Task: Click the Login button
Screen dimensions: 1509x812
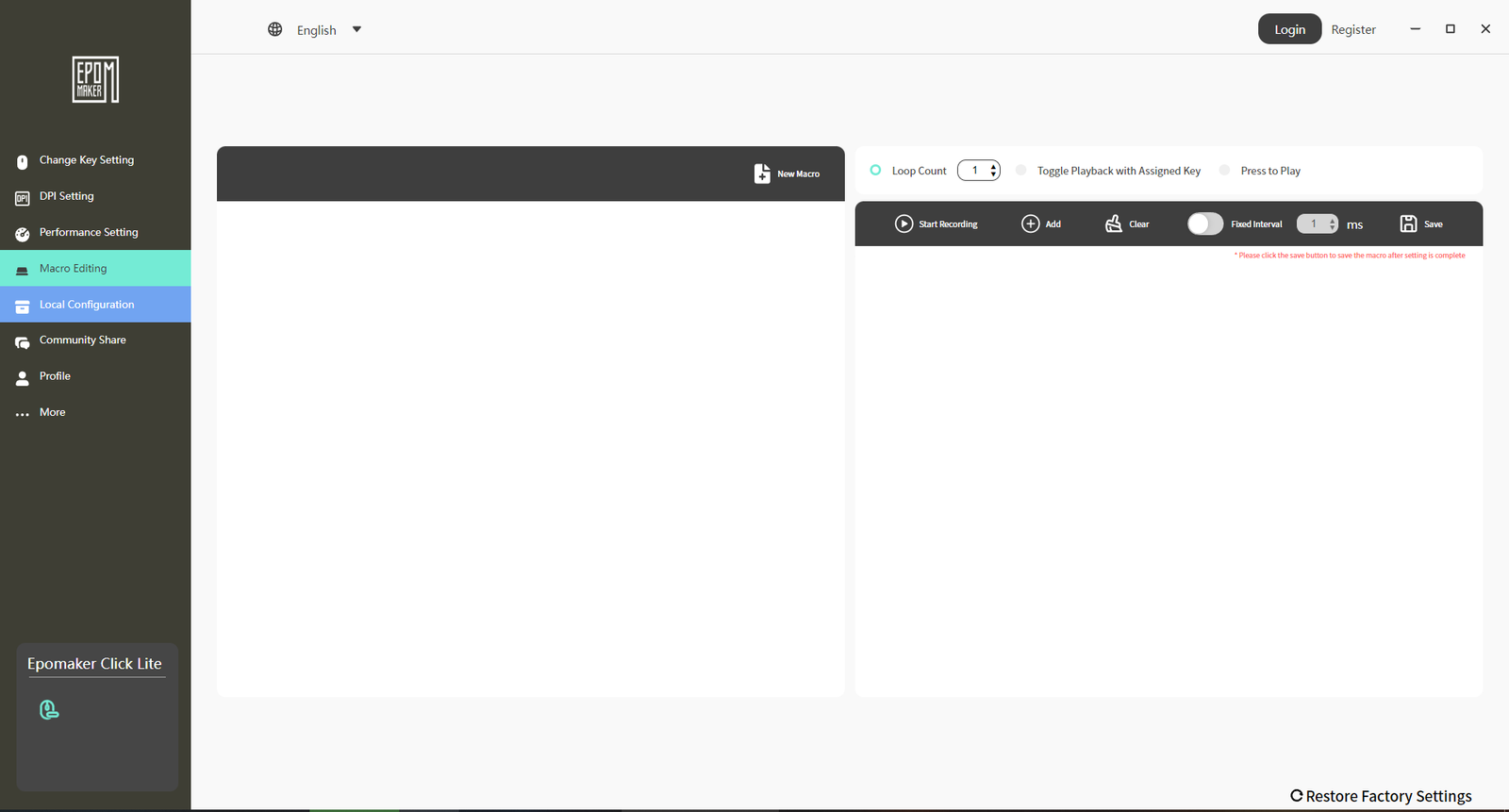Action: click(1289, 29)
